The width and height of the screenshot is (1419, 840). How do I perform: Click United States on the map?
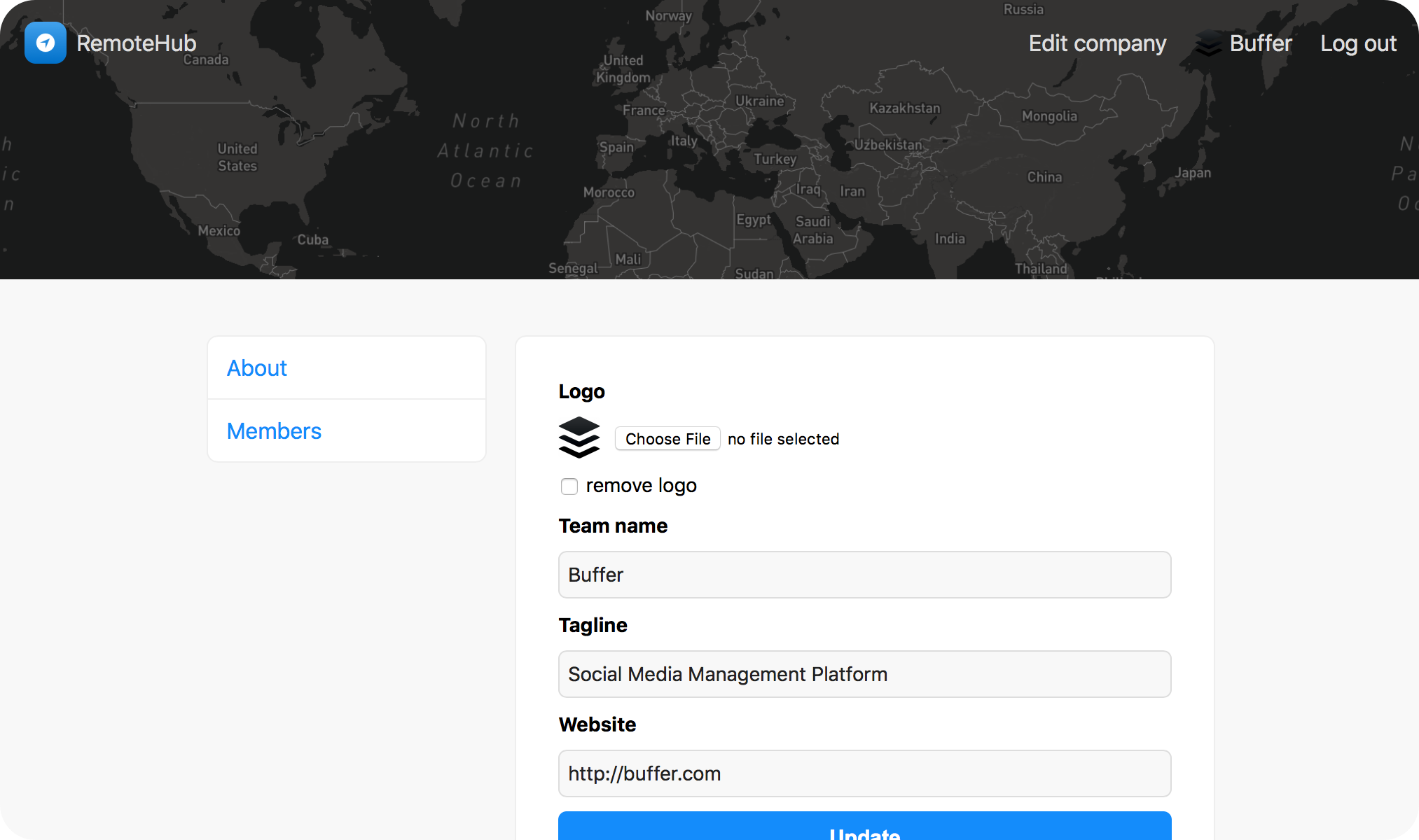(237, 157)
